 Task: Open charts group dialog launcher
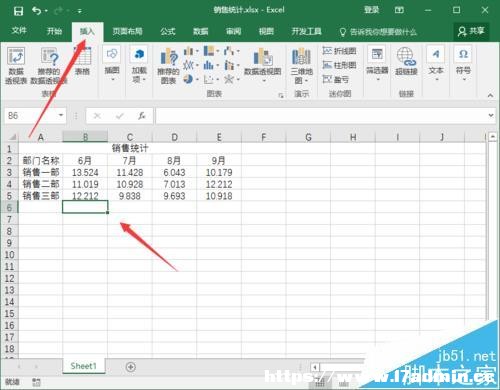[281, 95]
